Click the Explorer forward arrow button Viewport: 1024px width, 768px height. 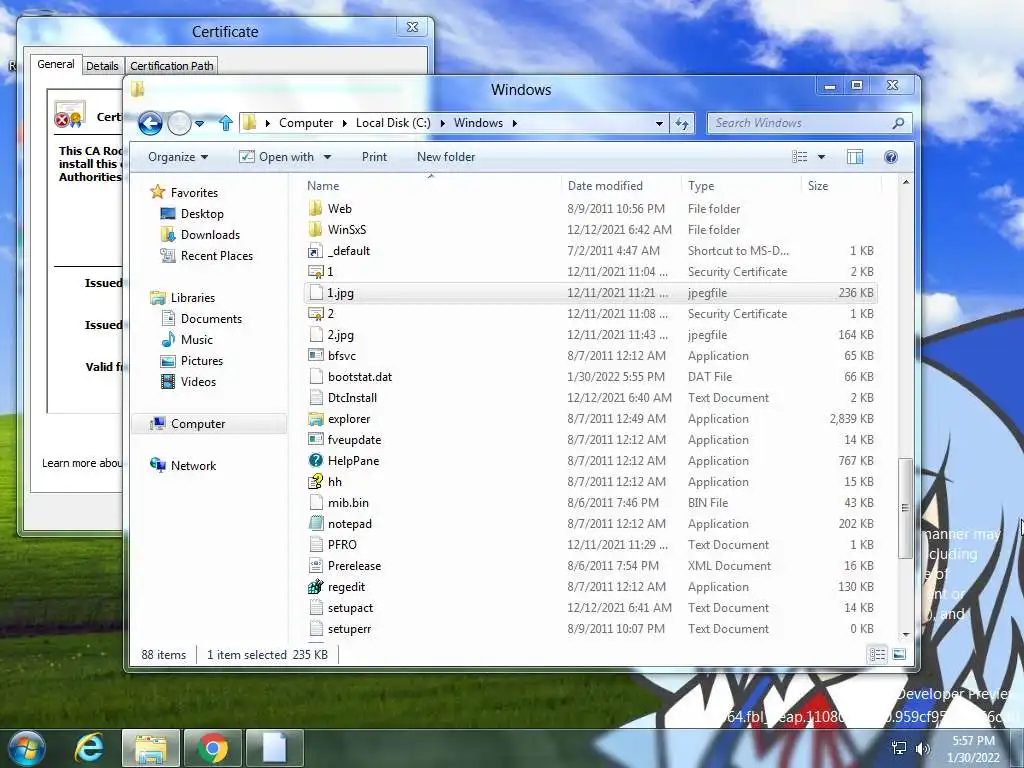click(179, 123)
